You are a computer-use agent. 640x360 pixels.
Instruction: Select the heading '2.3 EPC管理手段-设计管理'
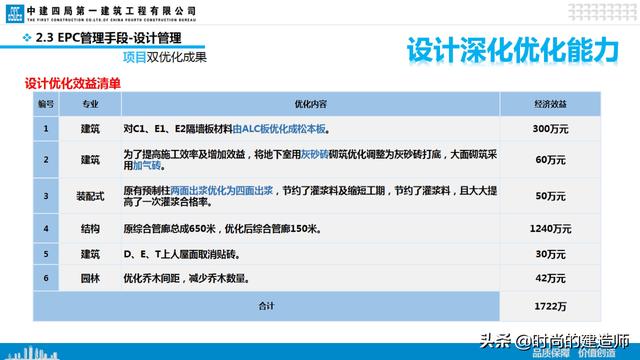[x=109, y=38]
